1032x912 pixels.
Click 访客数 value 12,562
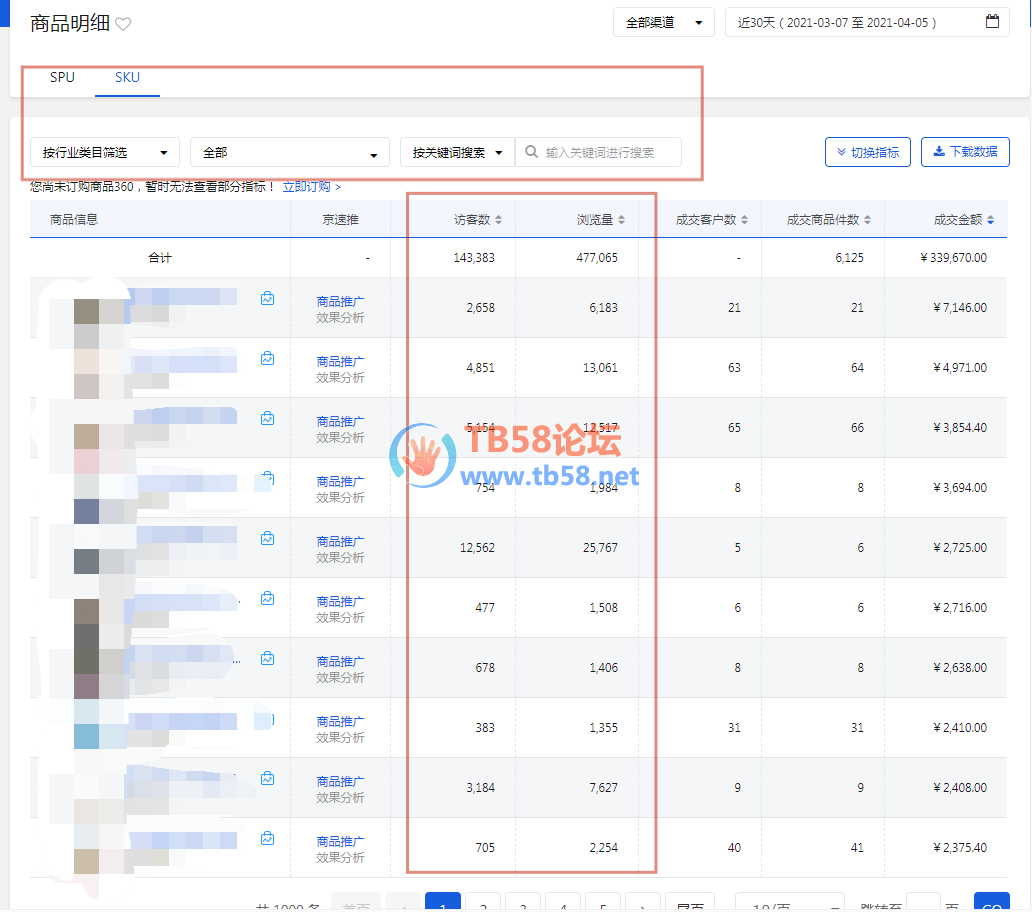[x=477, y=547]
